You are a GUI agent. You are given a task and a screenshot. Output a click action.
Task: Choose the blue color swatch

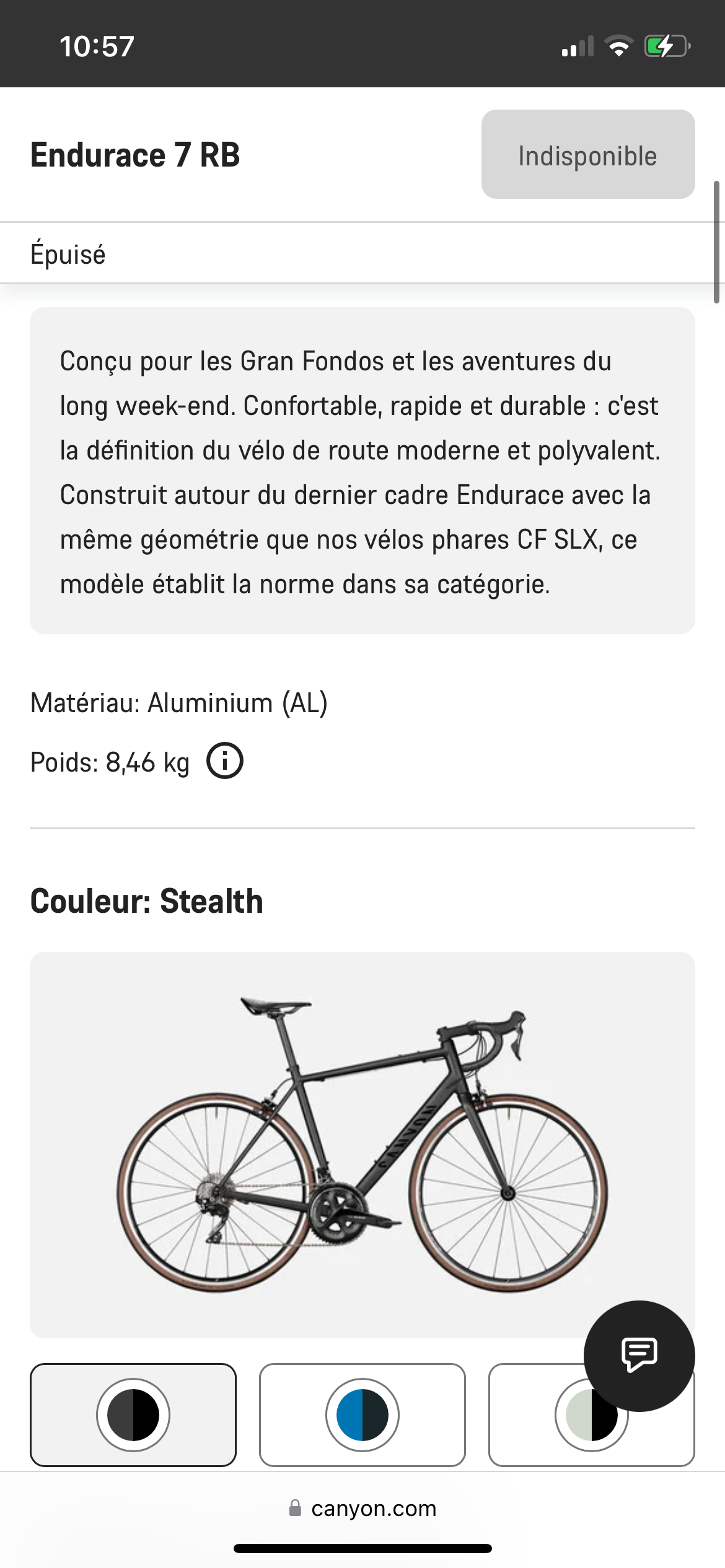[x=362, y=1415]
